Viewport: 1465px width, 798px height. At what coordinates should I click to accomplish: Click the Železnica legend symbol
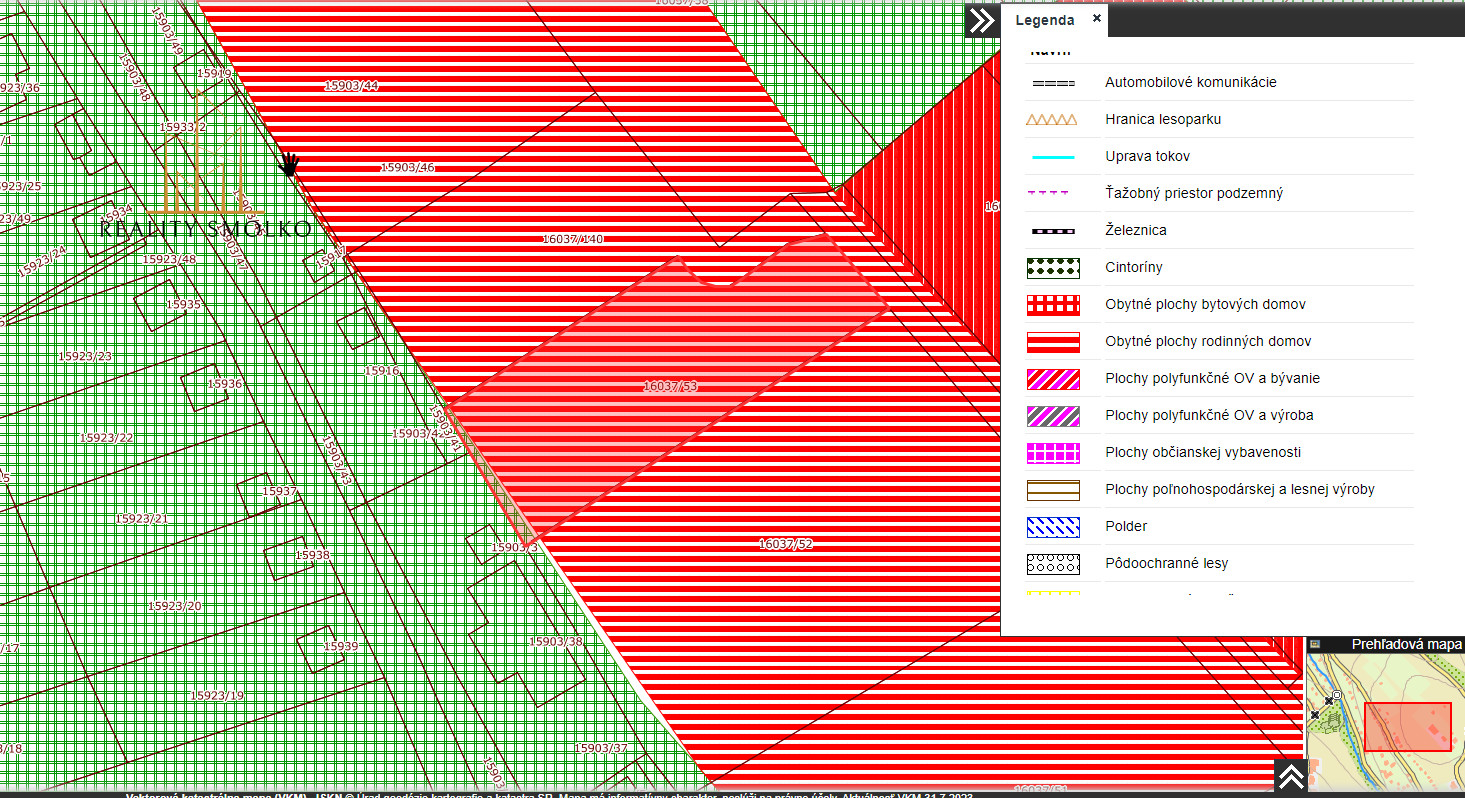(1053, 231)
